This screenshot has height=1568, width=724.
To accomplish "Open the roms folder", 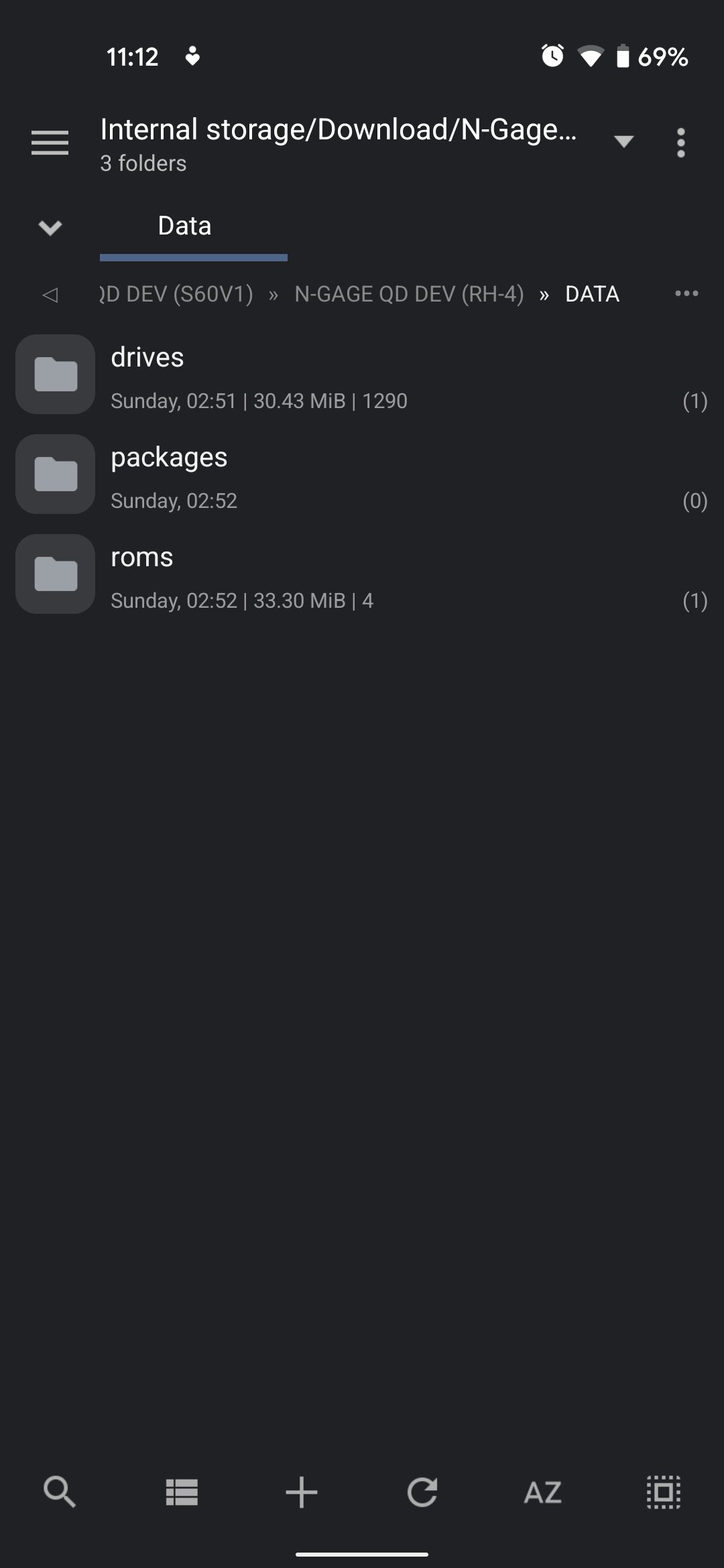I will (x=362, y=574).
